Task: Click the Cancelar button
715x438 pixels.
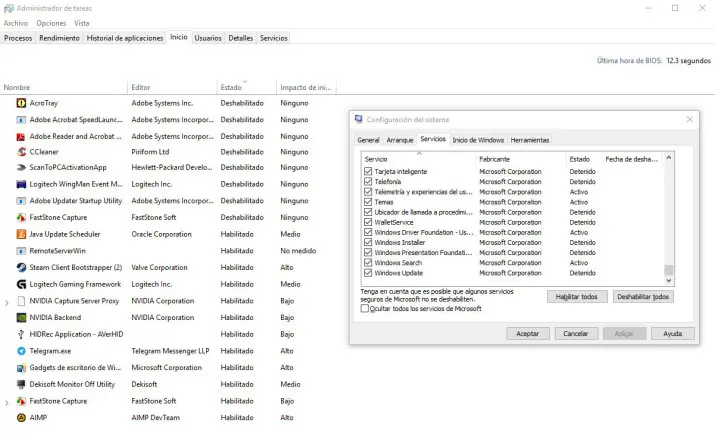Action: (x=575, y=334)
